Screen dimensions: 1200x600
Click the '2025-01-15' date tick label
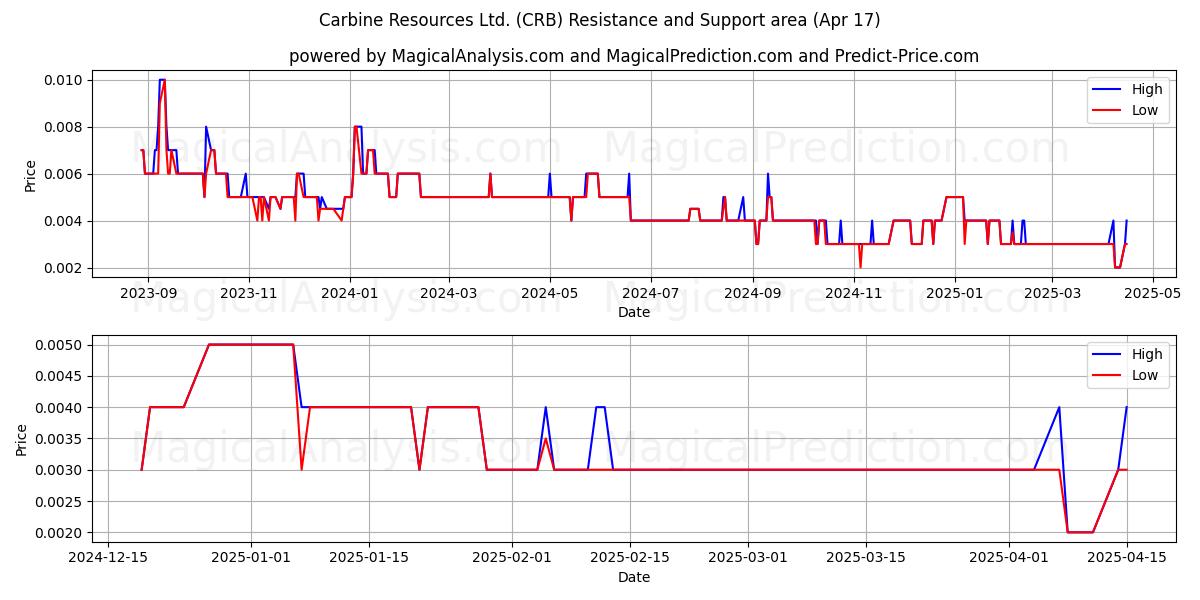point(369,558)
